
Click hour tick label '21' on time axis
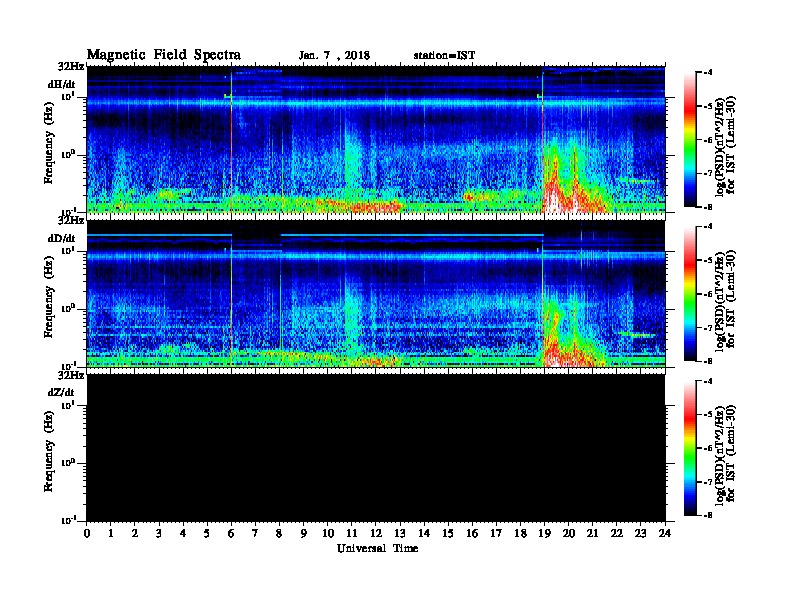click(592, 534)
